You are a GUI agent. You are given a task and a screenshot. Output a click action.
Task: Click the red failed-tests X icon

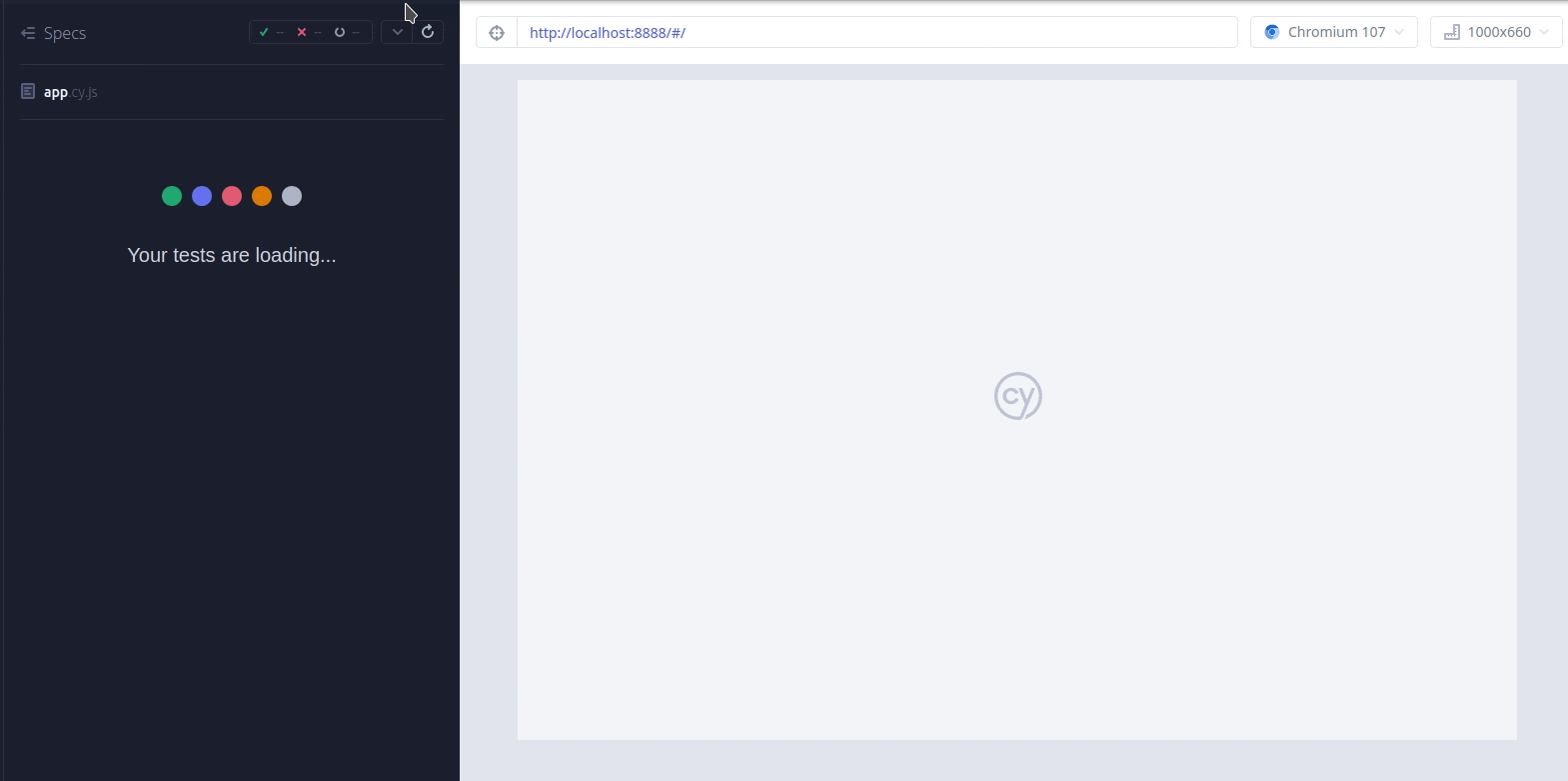302,32
